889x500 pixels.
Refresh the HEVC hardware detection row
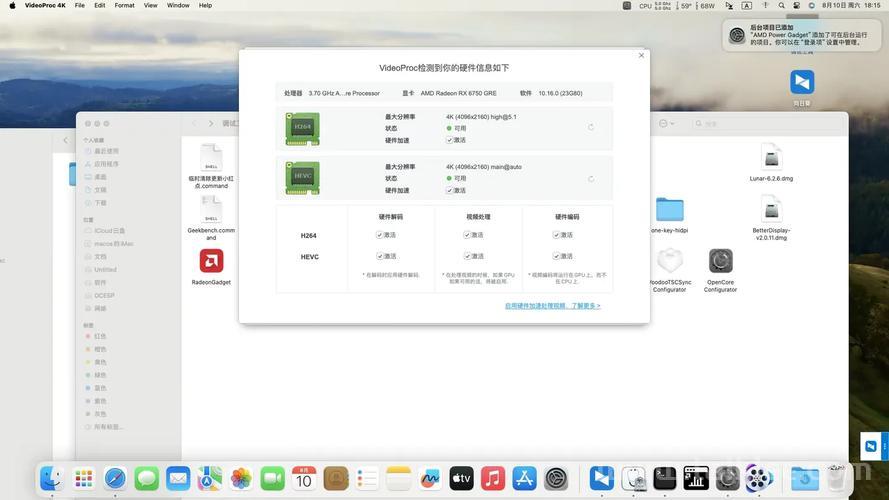click(591, 179)
